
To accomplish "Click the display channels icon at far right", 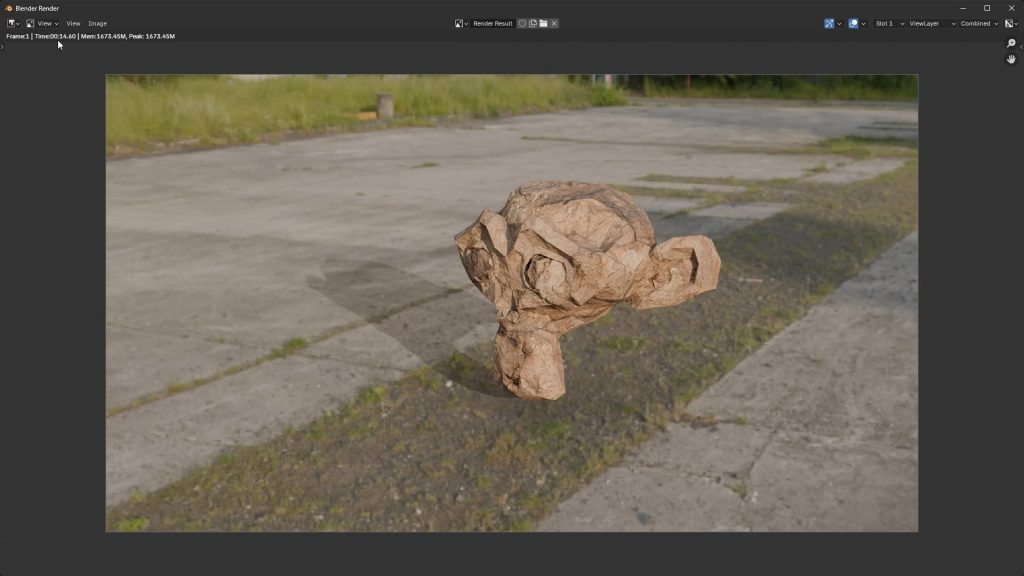I will [1008, 23].
